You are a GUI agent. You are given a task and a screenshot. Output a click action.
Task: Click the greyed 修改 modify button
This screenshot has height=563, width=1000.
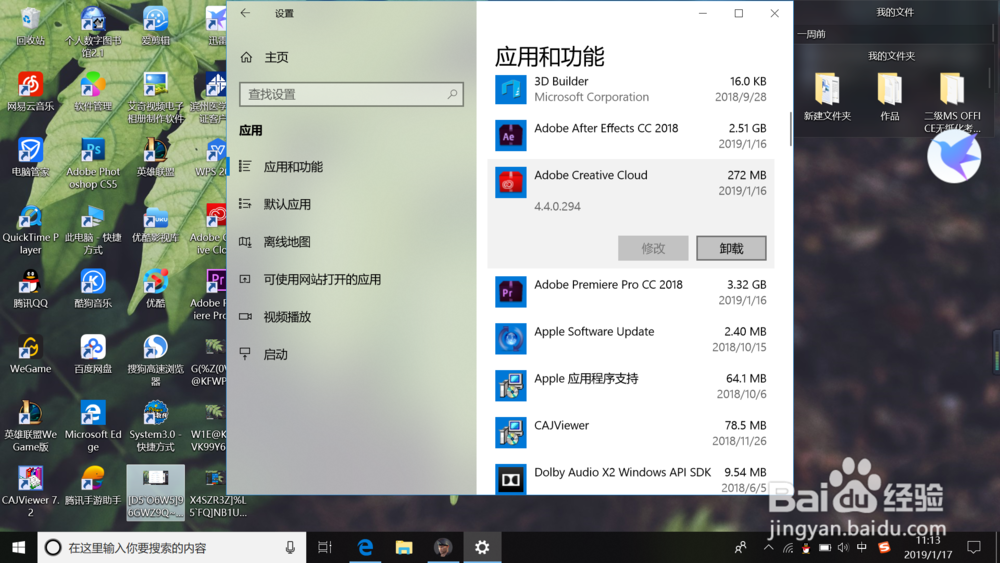tap(653, 248)
